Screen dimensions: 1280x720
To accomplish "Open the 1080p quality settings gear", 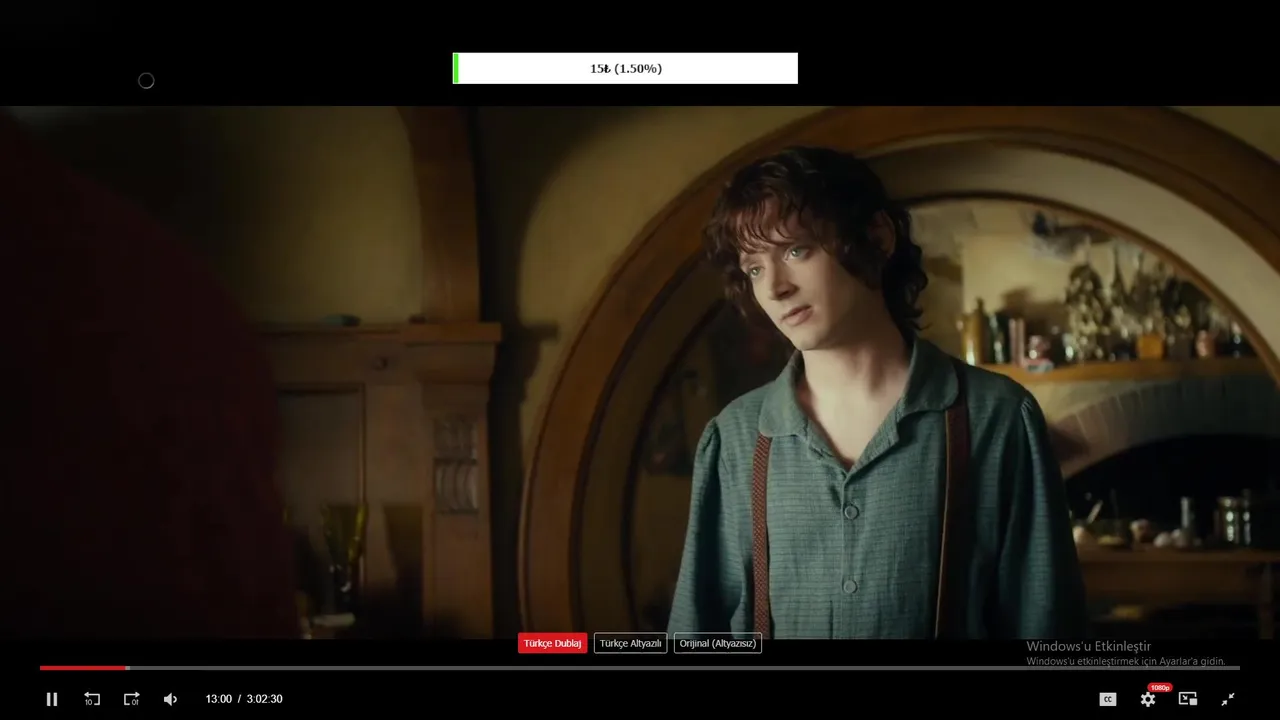I will tap(1148, 699).
